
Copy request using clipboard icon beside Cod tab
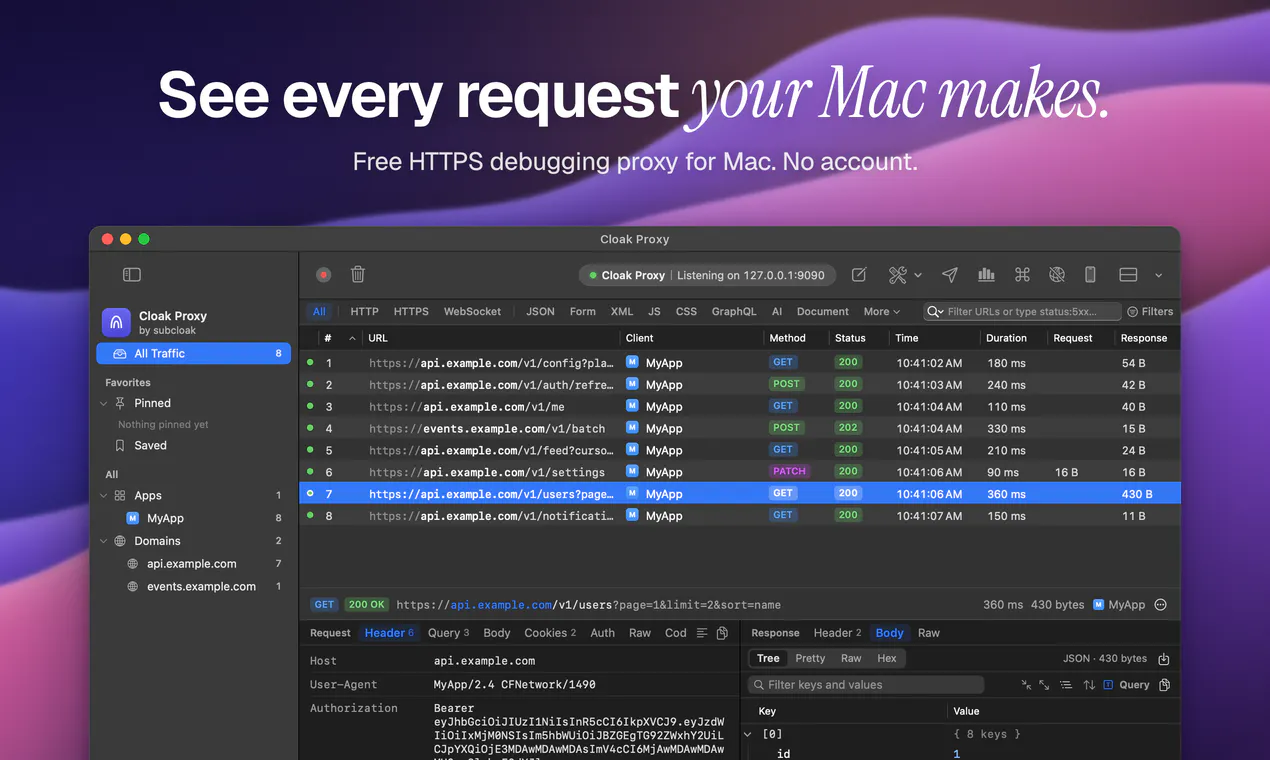pyautogui.click(x=722, y=633)
